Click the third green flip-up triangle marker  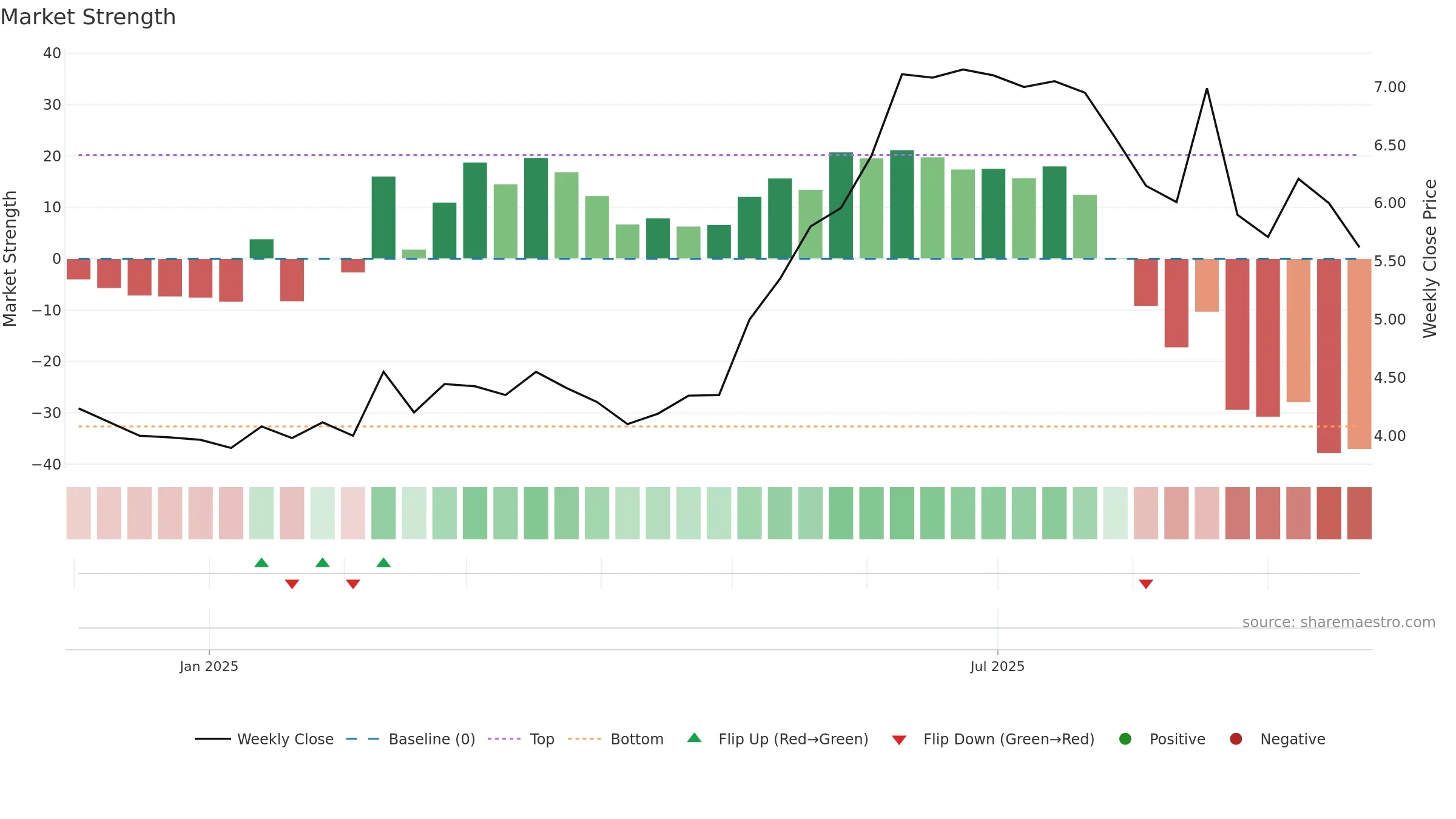click(x=383, y=562)
